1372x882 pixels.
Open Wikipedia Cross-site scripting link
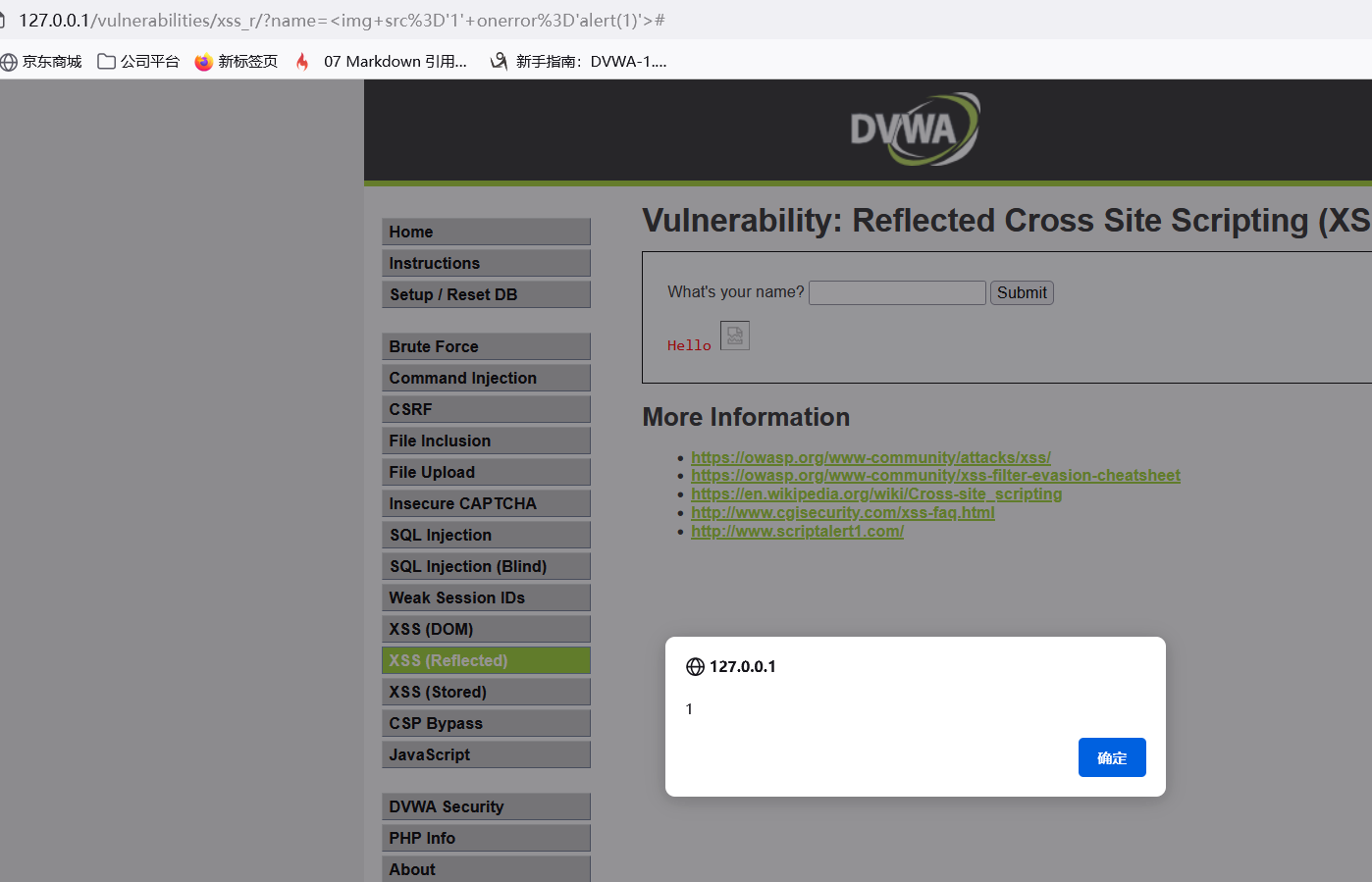coord(876,494)
